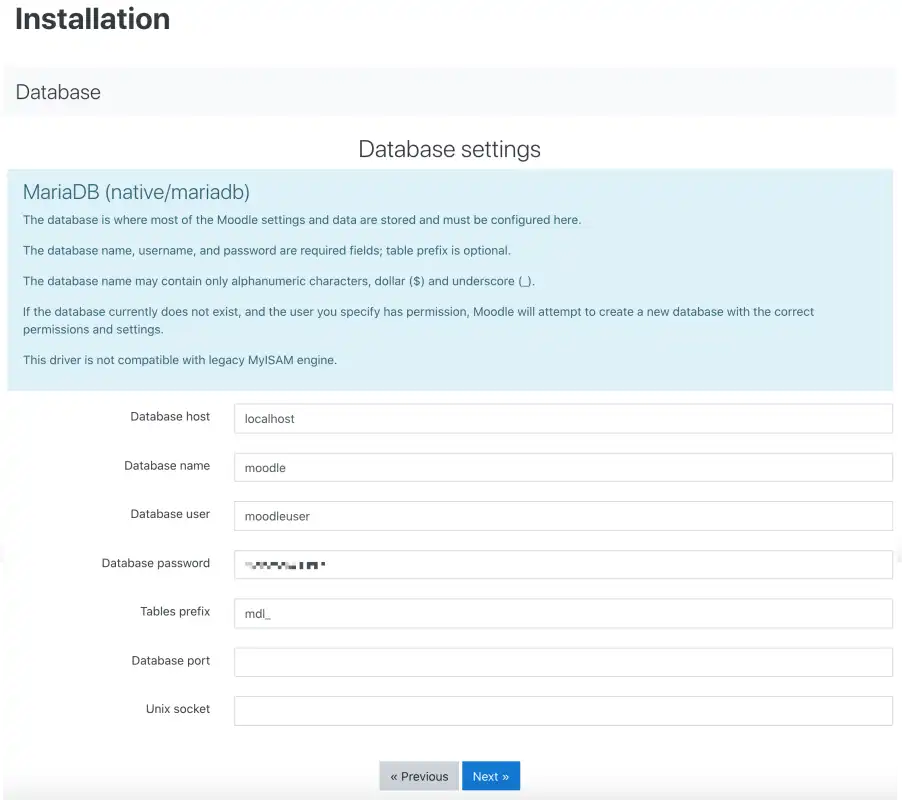
Task: Click the 'Unix socket' label
Action: [x=177, y=709]
